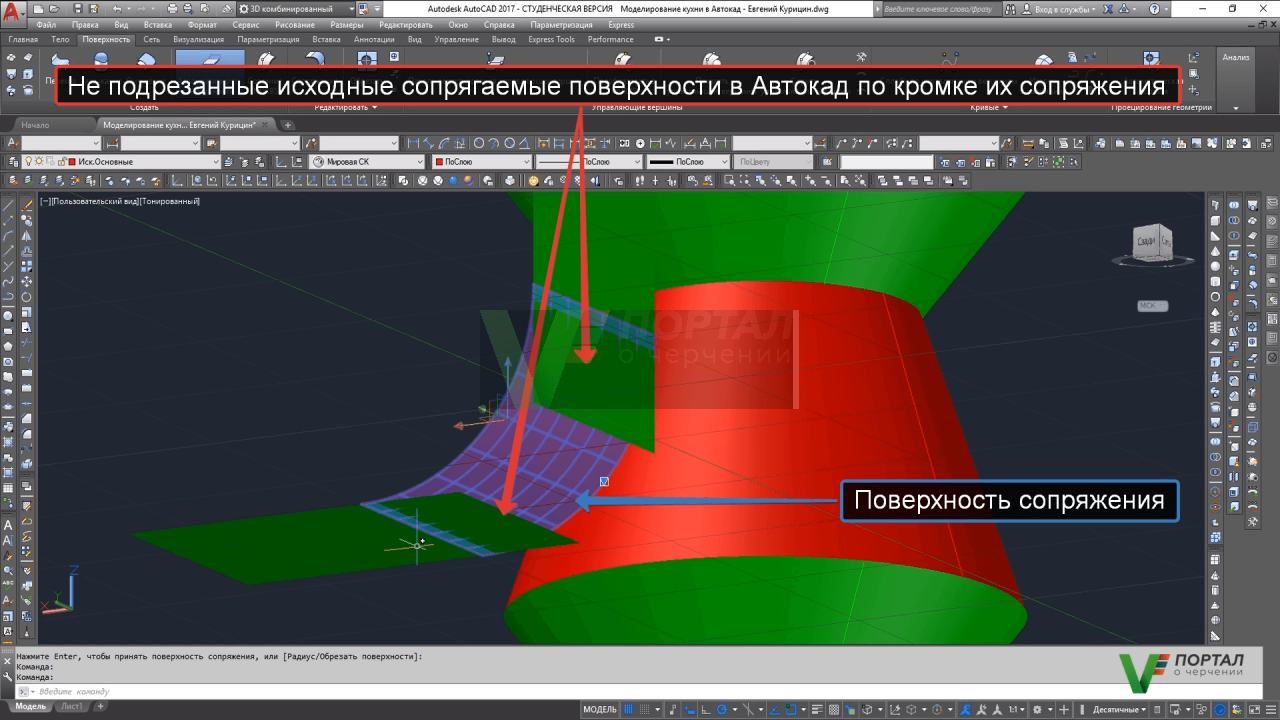The image size is (1280, 720).
Task: Click the Multiline text A tool in left toolbar
Action: 9,525
